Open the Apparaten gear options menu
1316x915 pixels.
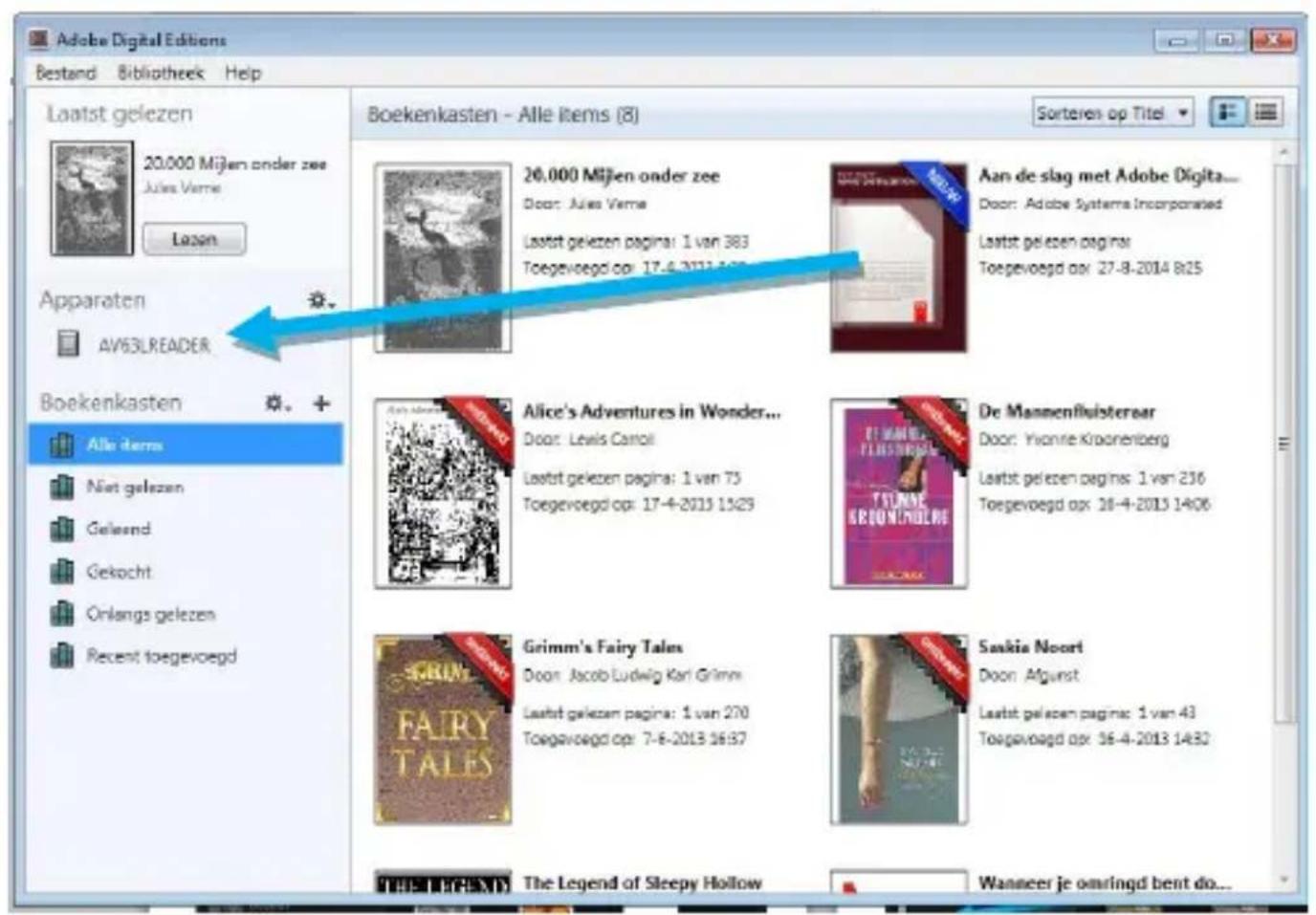coord(320,301)
